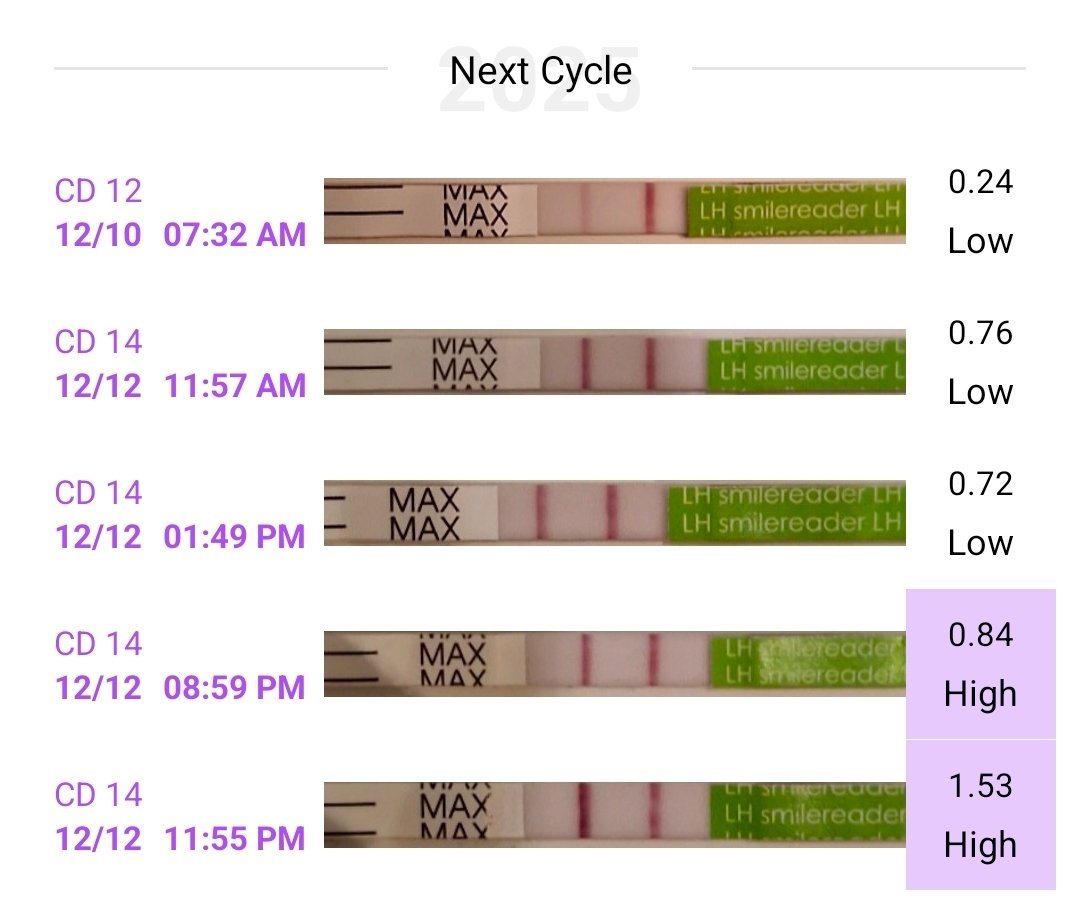The height and width of the screenshot is (900, 1080).
Task: Tap the 12/12 01:49 PM timestamp
Action: pyautogui.click(x=180, y=536)
